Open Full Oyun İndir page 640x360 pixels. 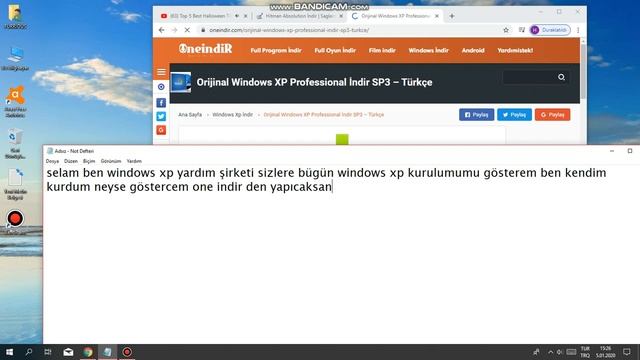click(335, 50)
